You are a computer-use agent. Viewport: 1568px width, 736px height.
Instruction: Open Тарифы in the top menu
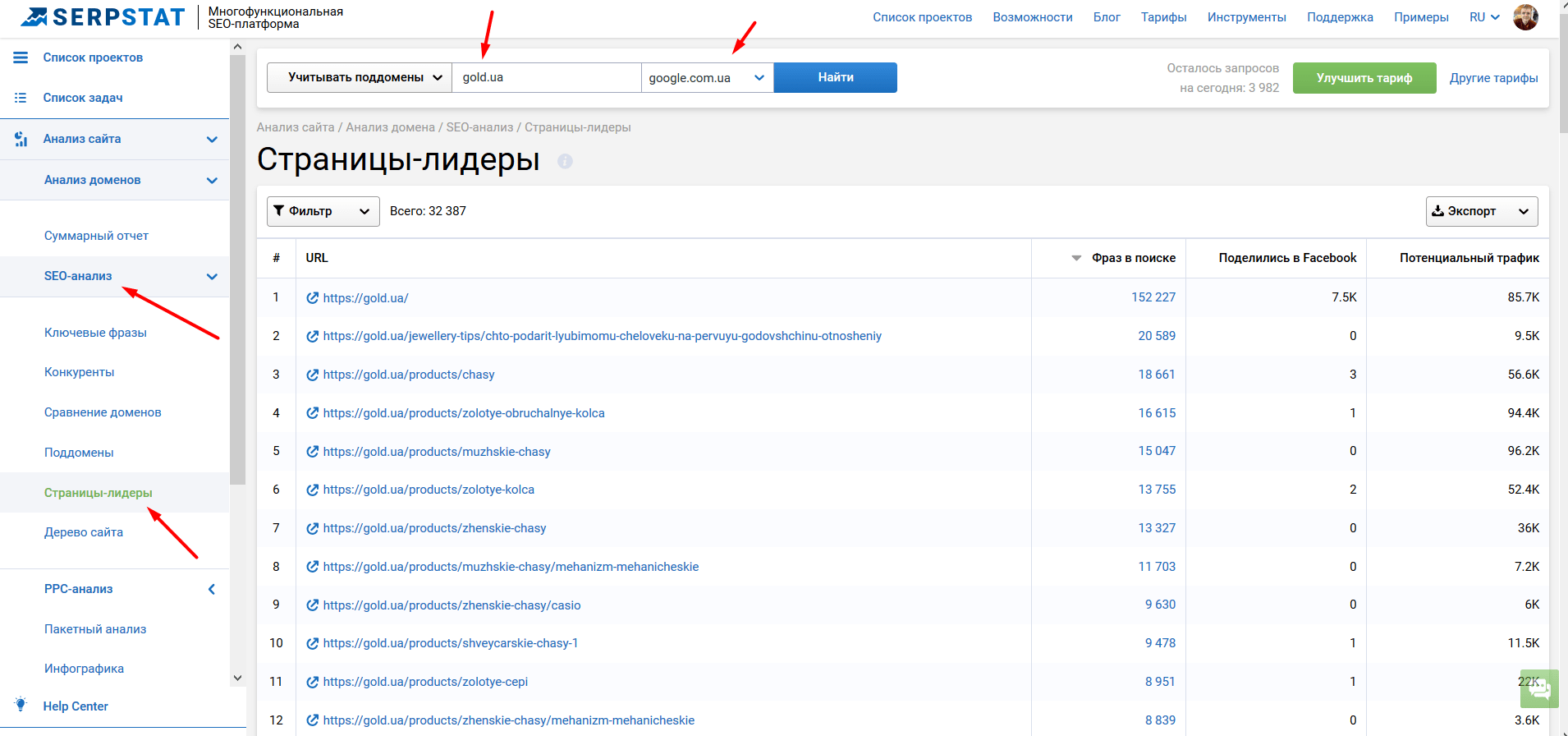pyautogui.click(x=1163, y=17)
